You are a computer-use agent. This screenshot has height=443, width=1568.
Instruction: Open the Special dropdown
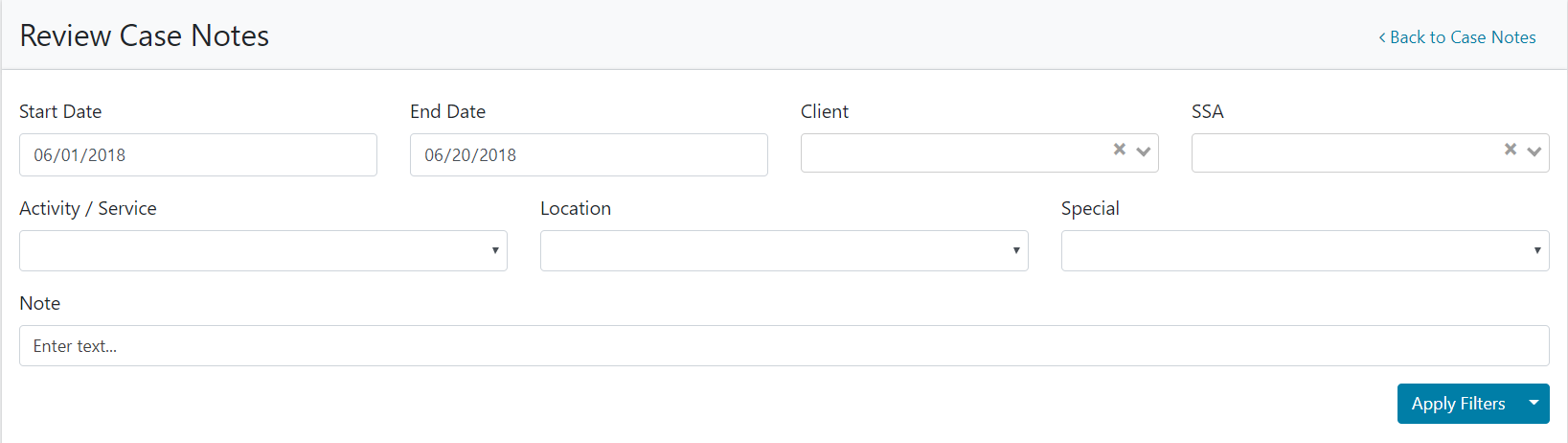[1305, 251]
